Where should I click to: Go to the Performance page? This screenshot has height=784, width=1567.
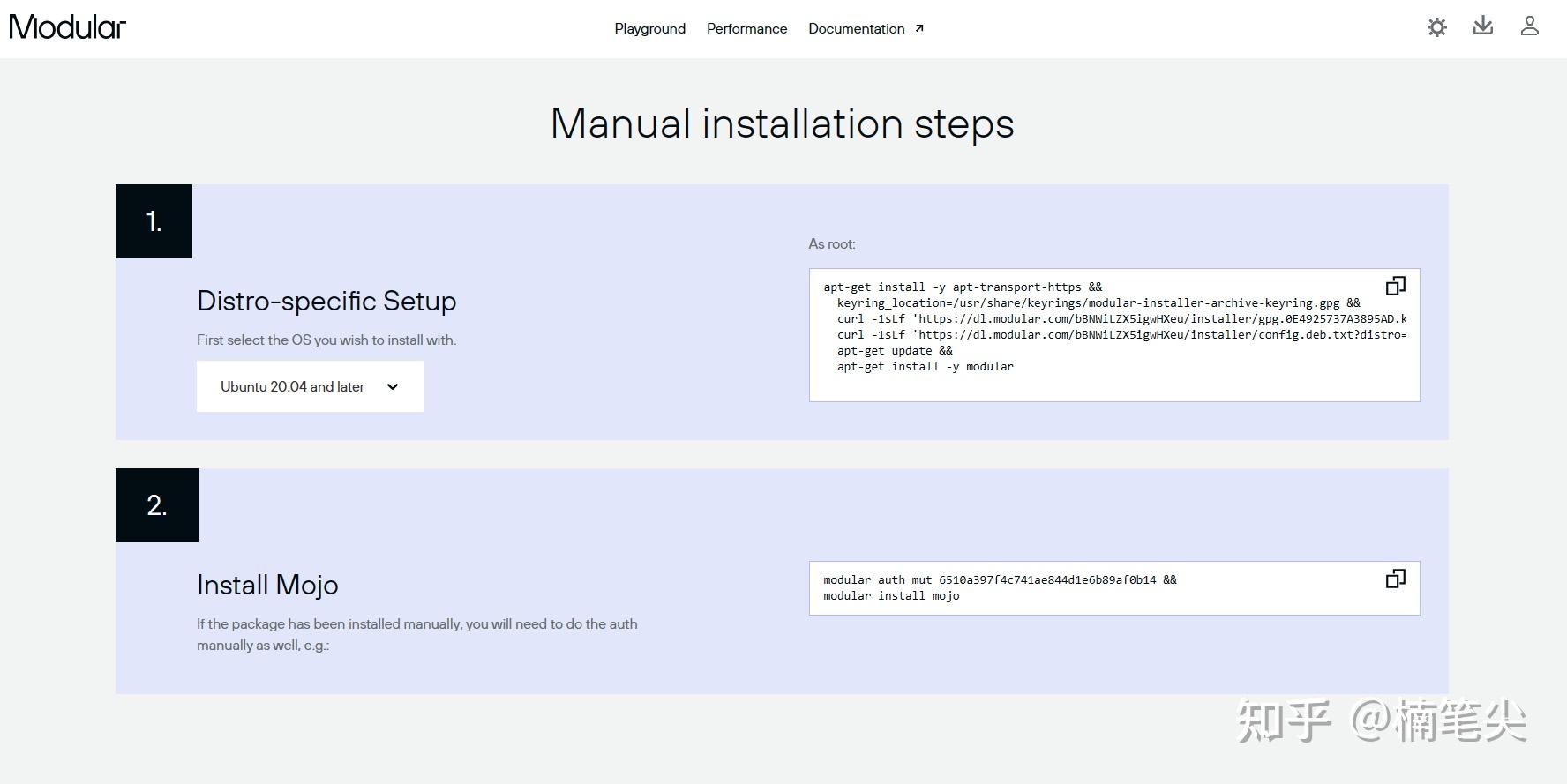[746, 29]
